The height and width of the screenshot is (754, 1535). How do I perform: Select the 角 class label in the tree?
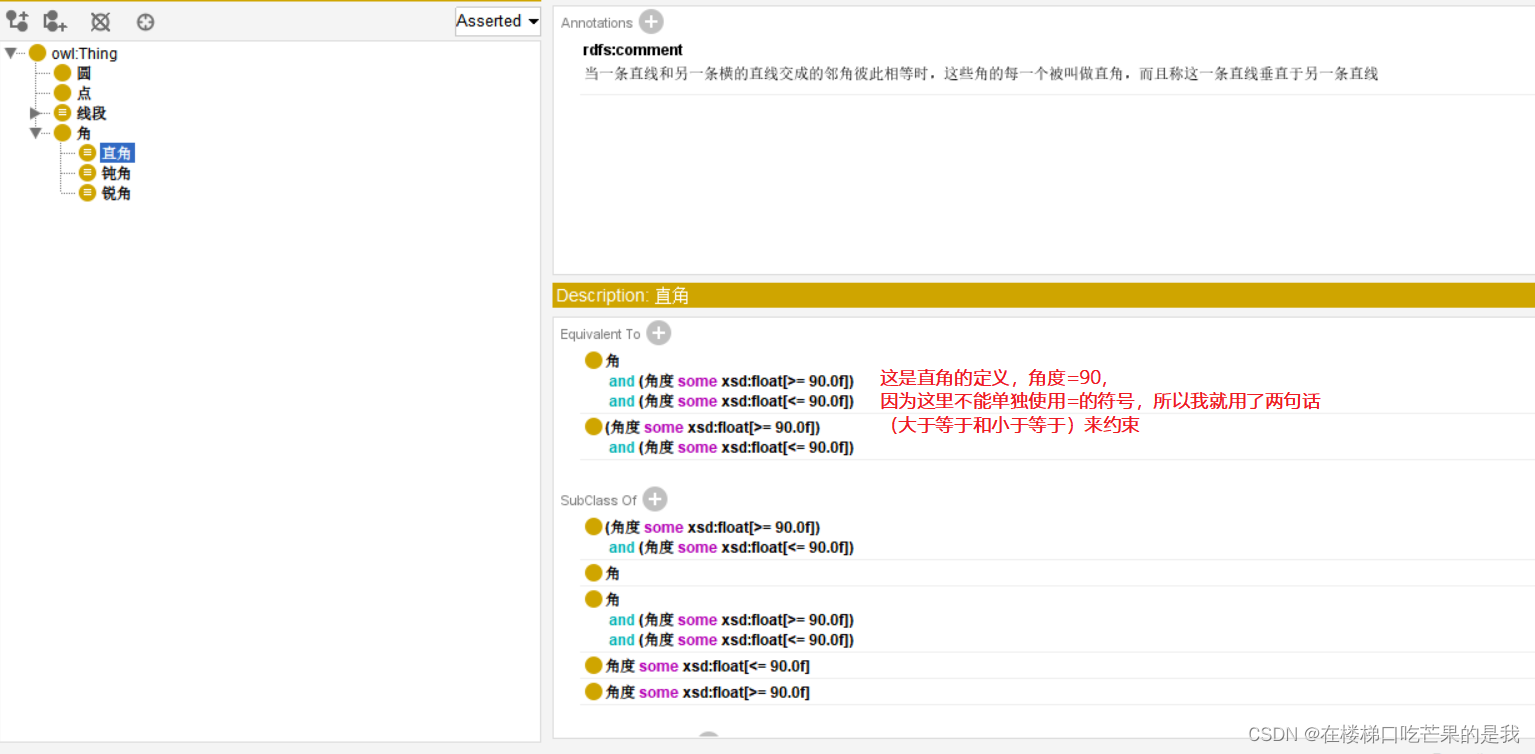point(84,133)
